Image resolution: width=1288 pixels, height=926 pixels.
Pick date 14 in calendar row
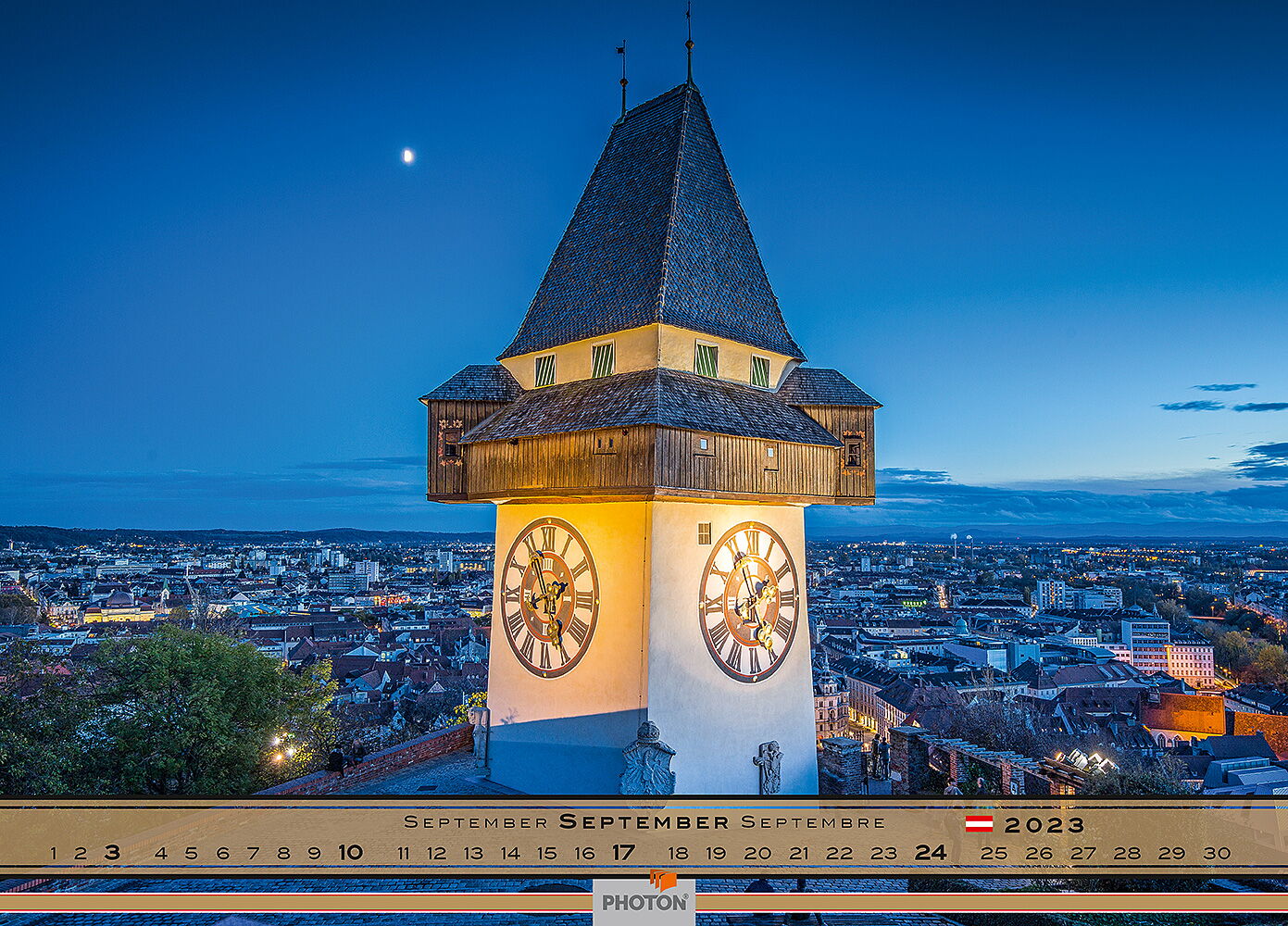click(x=510, y=854)
